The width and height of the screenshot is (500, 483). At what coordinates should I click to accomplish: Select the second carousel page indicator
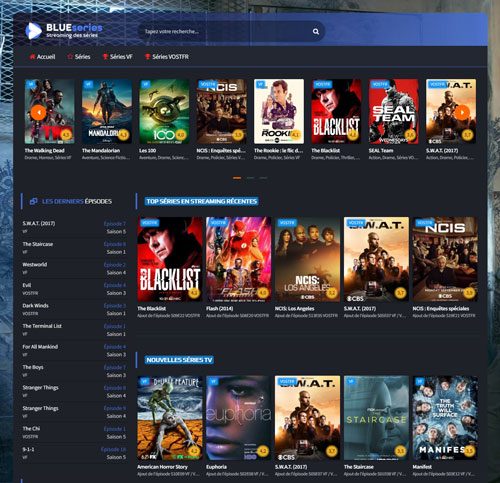[x=250, y=178]
